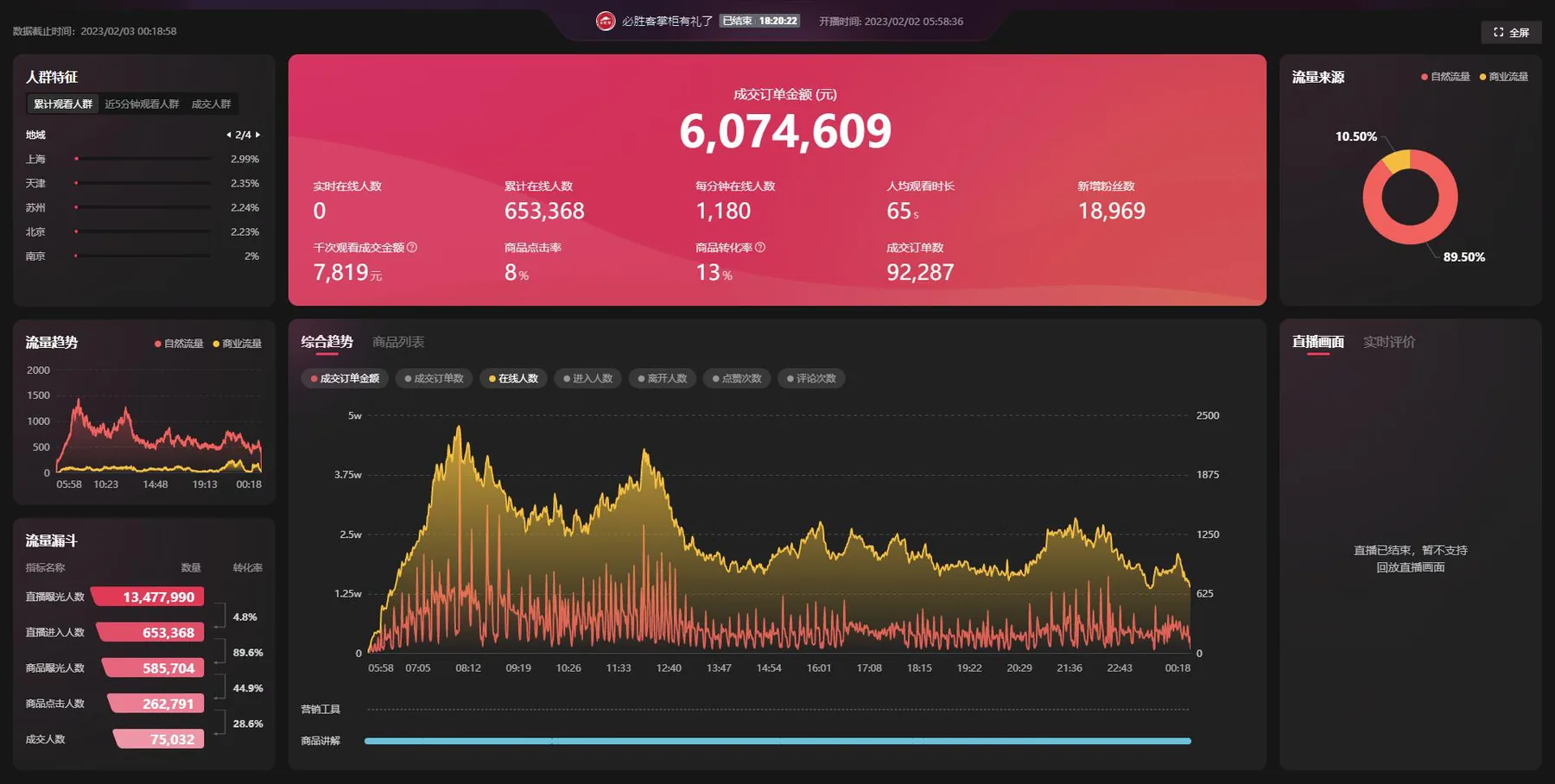The image size is (1555, 784).
Task: Go to next 地域 page arrow
Action: 257,135
